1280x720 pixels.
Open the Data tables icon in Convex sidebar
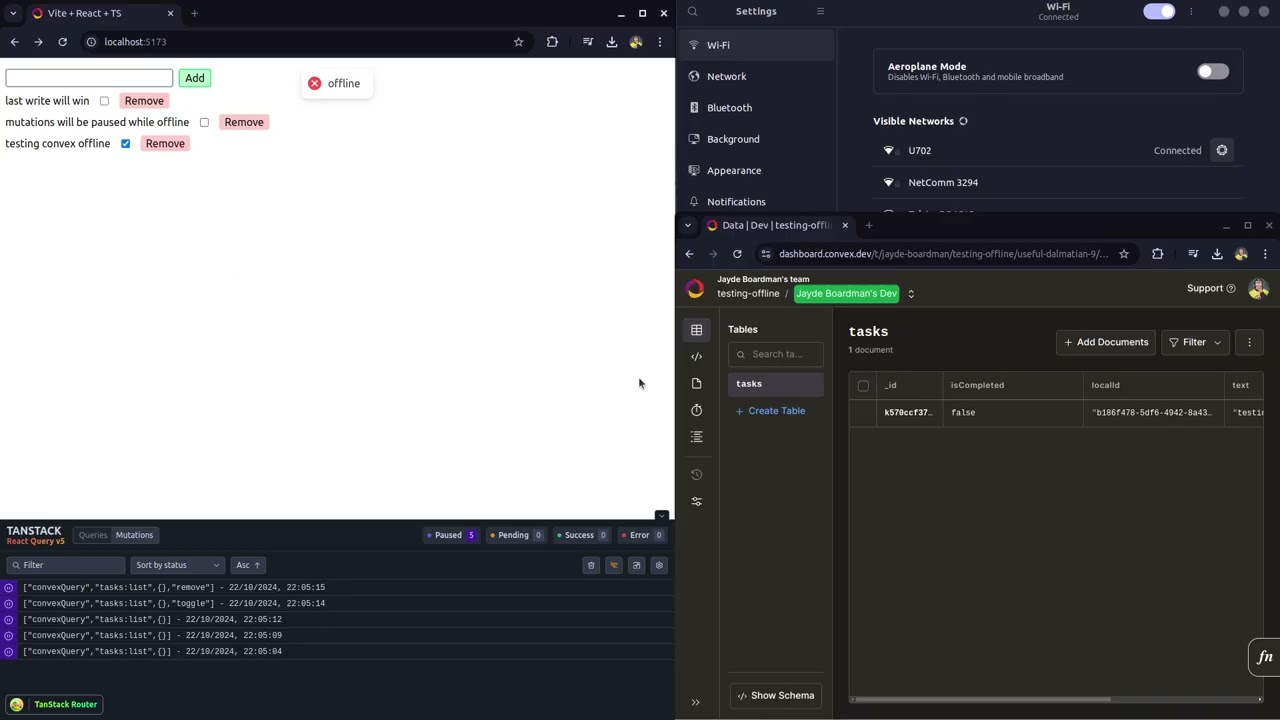point(697,330)
